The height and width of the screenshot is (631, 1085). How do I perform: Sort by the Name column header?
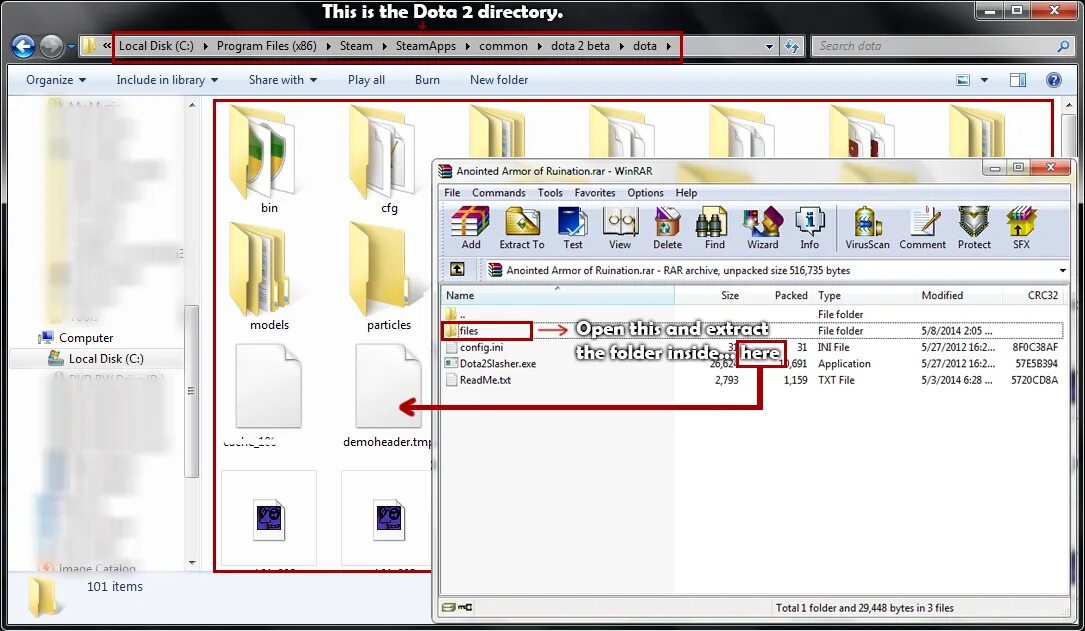coord(557,295)
